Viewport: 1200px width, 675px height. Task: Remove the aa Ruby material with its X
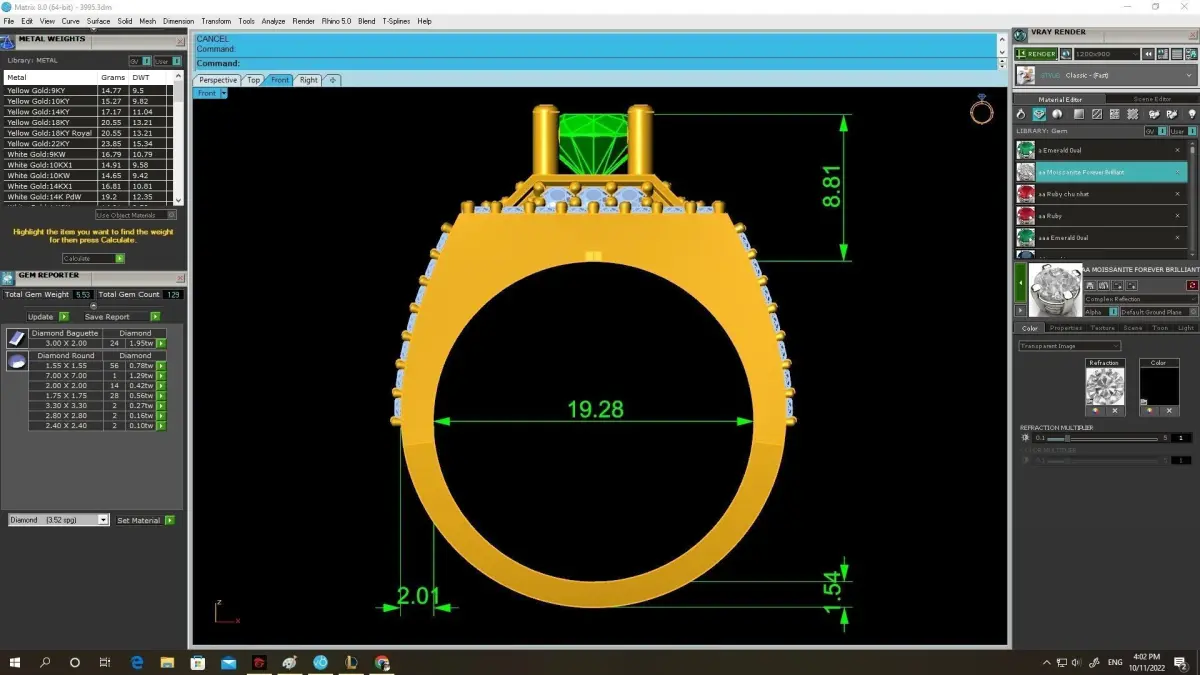(1178, 216)
